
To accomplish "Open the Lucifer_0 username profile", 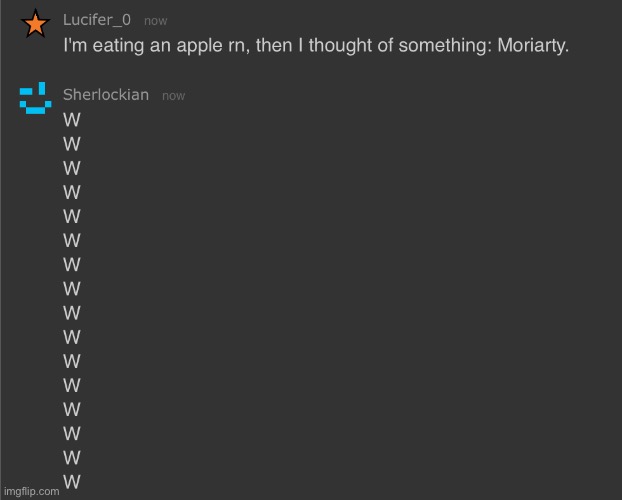I will [x=97, y=19].
